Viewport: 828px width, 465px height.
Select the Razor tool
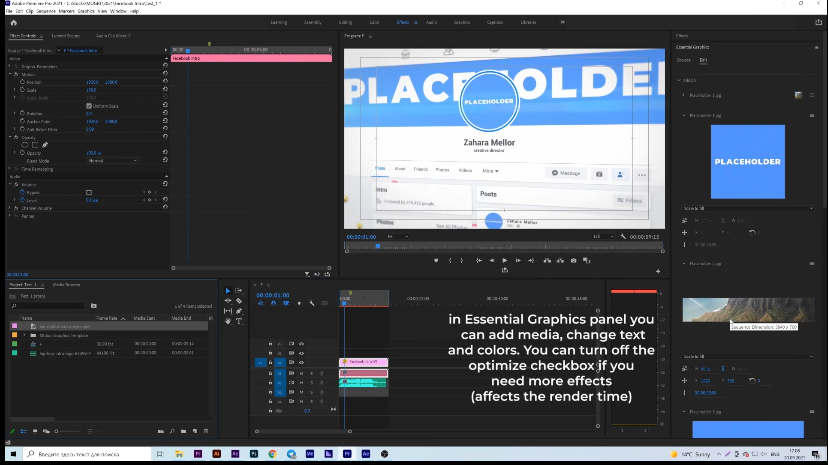239,301
